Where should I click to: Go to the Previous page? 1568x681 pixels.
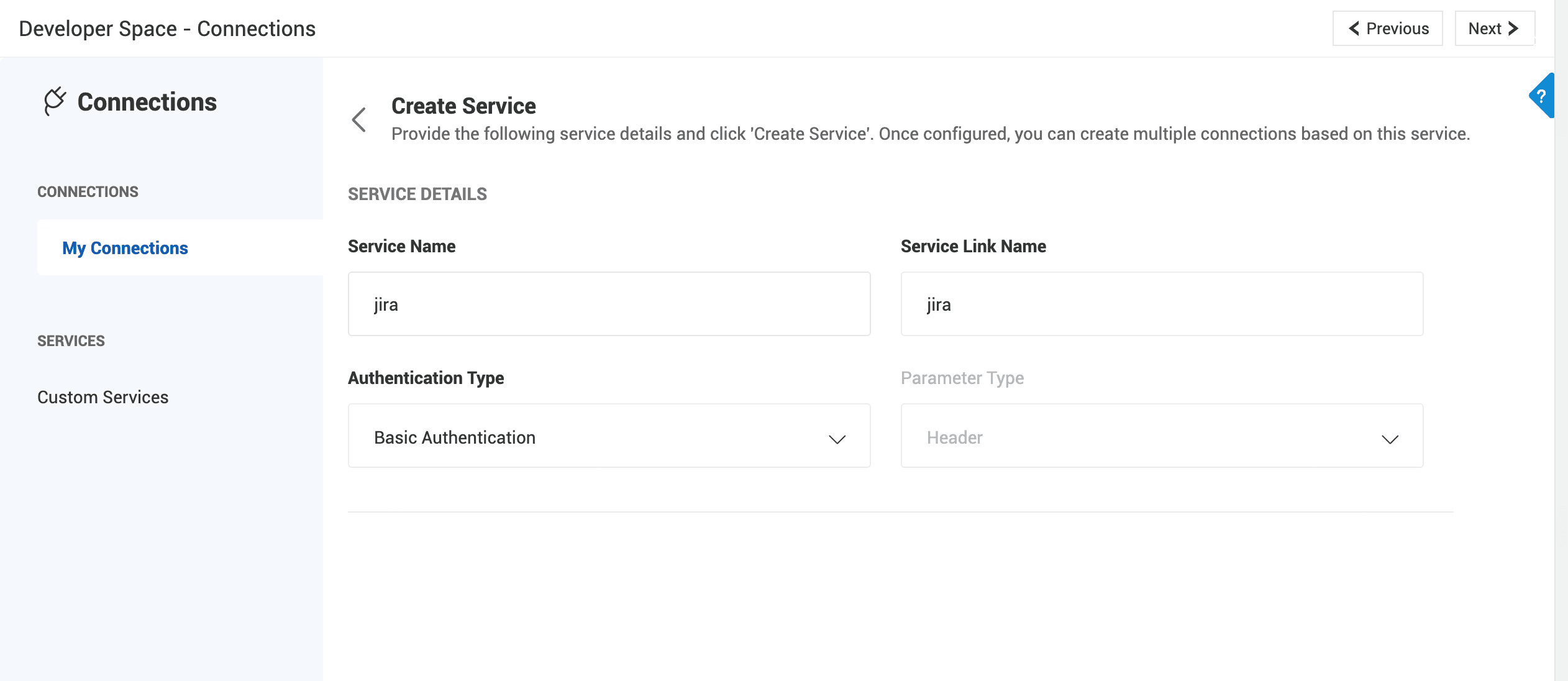[x=1387, y=29]
